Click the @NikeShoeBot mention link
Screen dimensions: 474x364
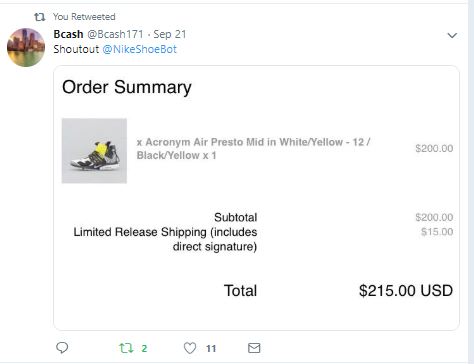(139, 49)
